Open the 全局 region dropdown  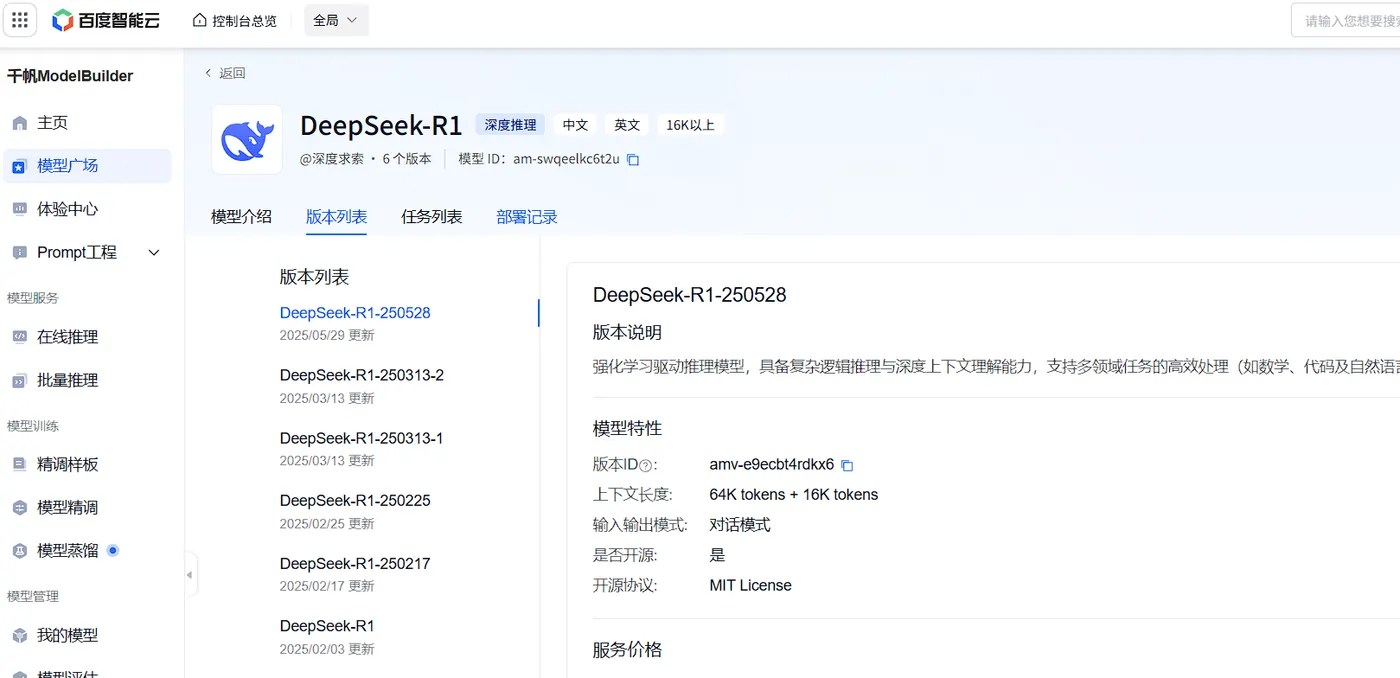(x=336, y=20)
